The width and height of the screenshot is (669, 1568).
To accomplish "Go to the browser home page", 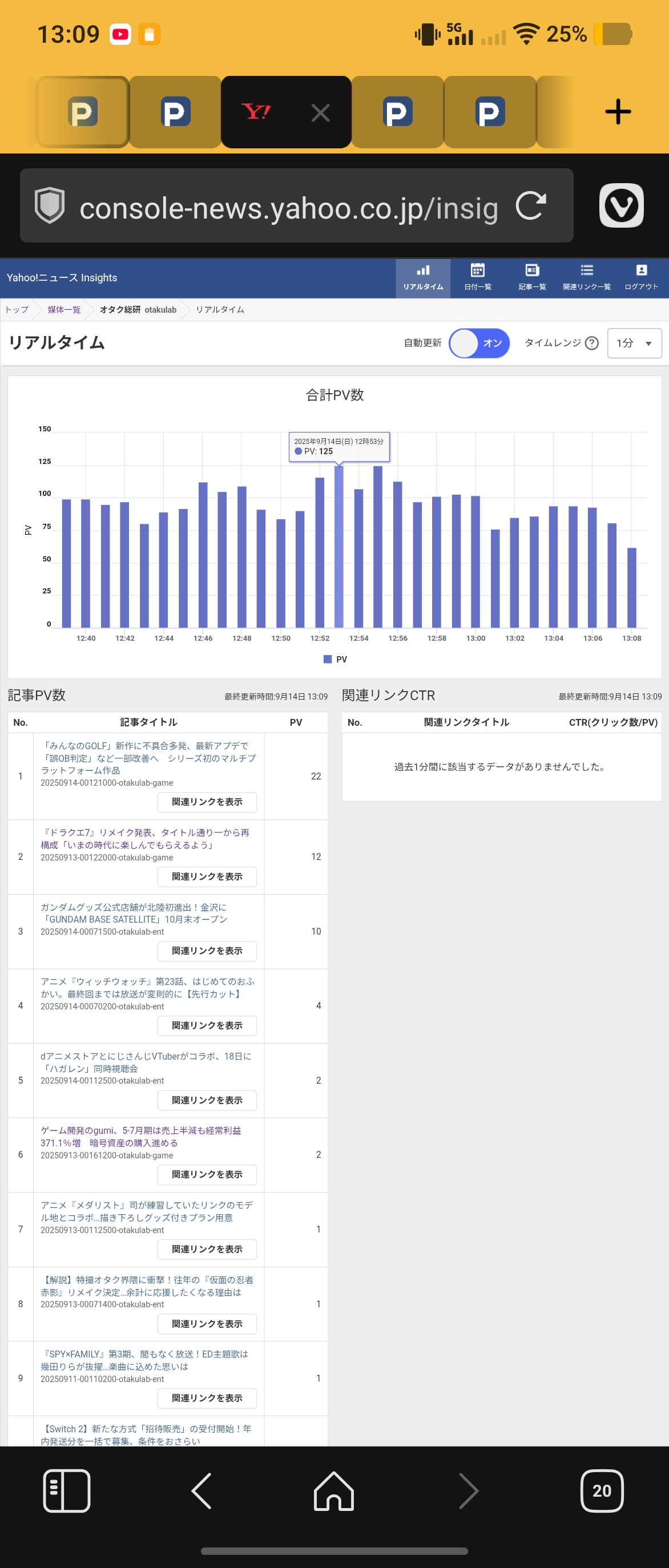I will (333, 1491).
